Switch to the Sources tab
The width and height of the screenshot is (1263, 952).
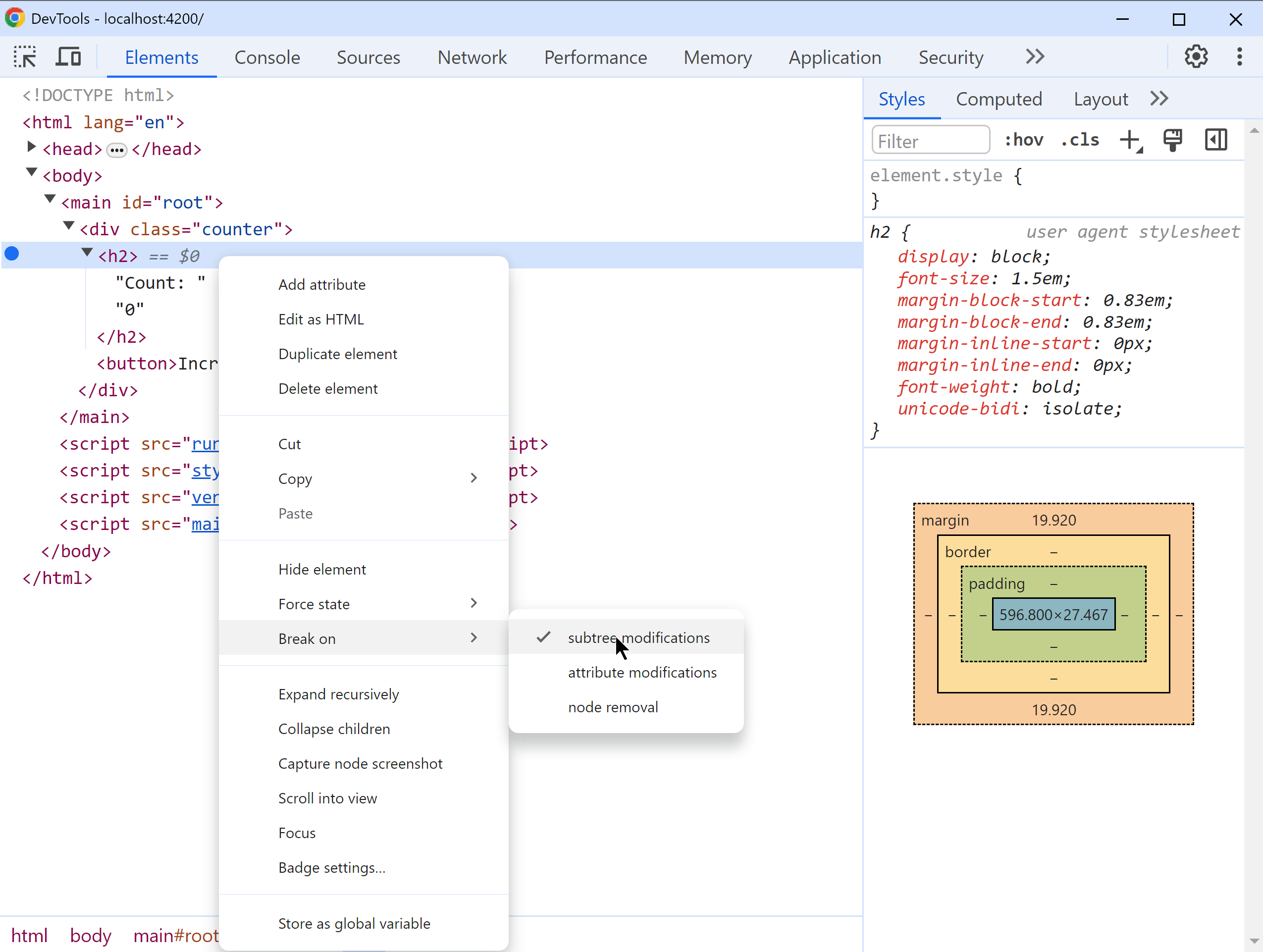click(x=368, y=57)
